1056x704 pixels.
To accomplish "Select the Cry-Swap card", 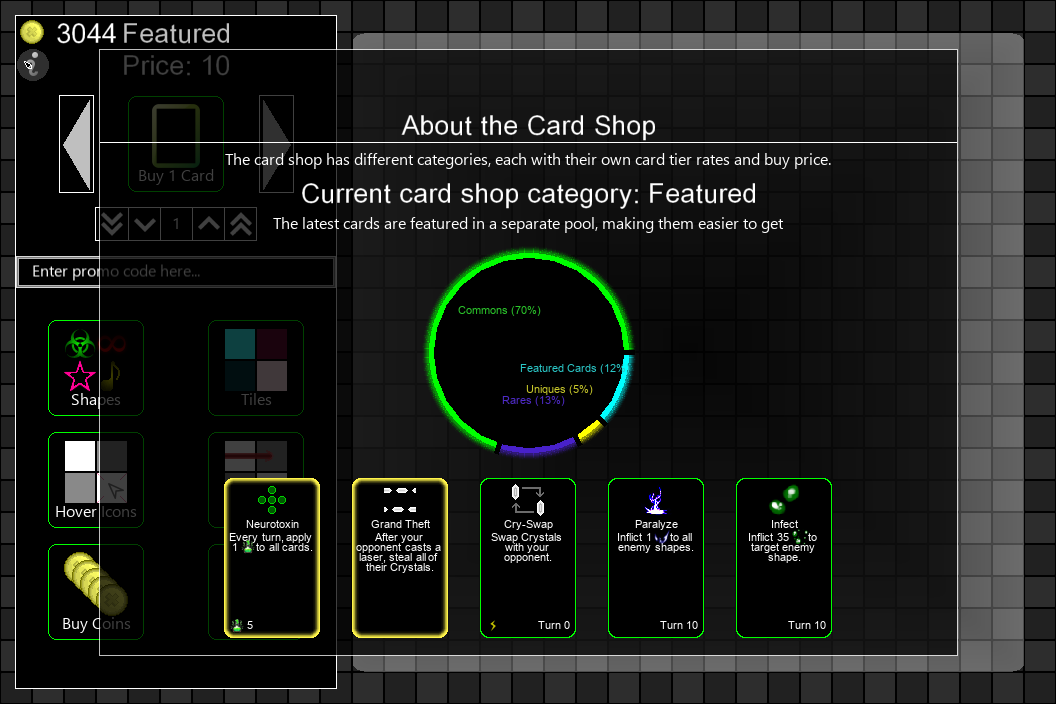I will pos(528,558).
